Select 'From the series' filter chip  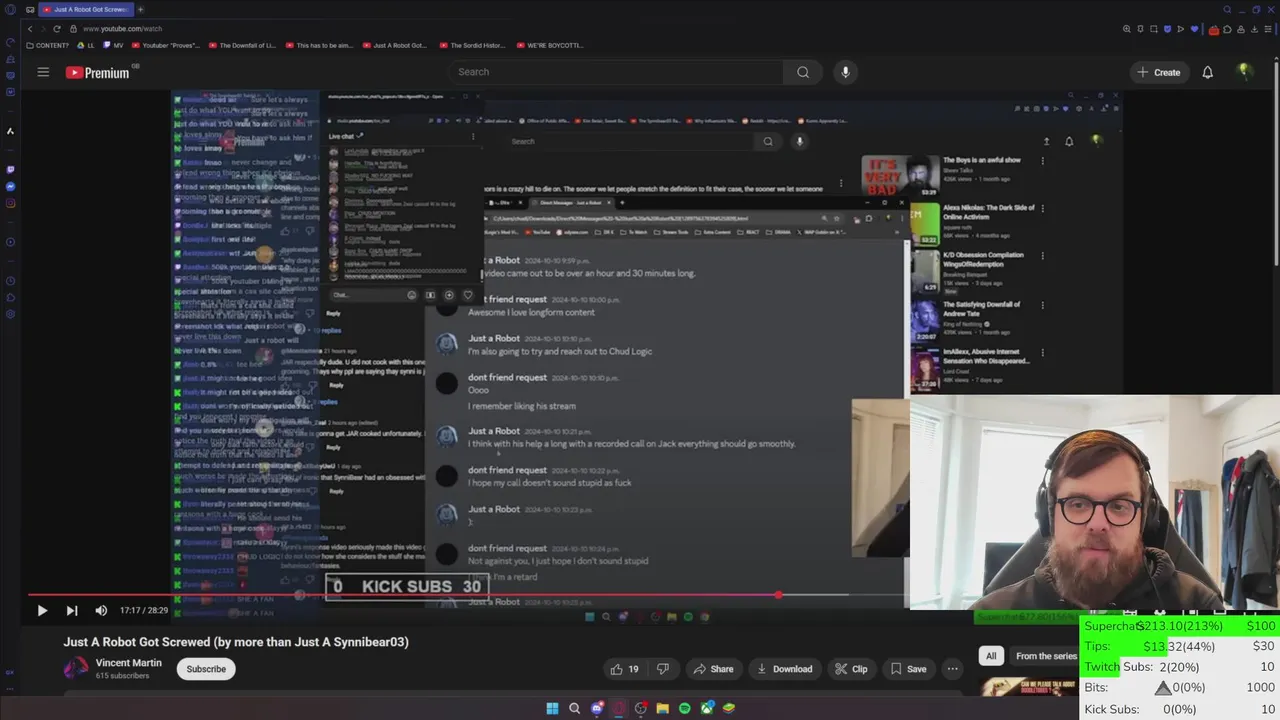[x=1046, y=656]
